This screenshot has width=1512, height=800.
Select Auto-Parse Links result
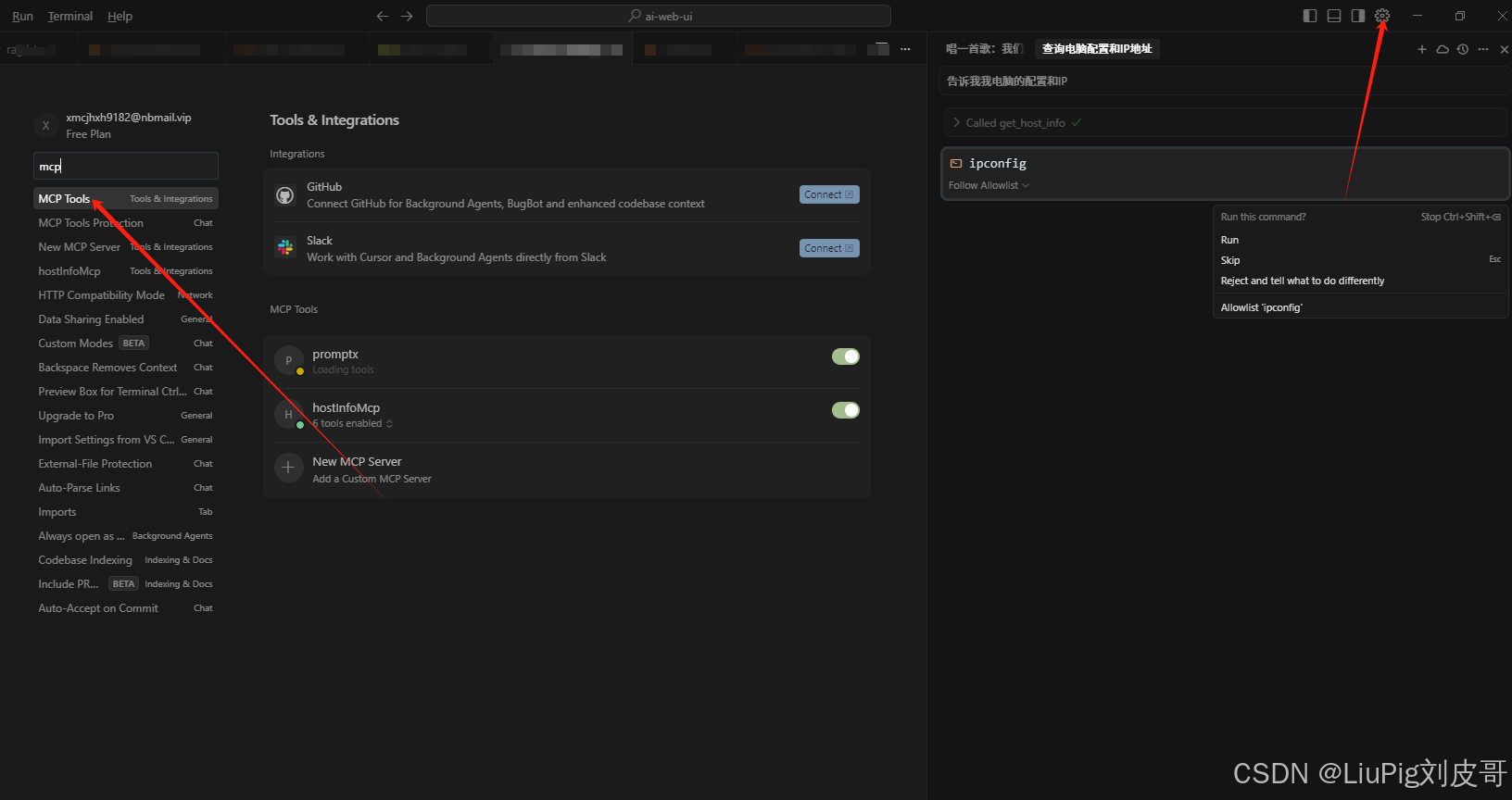click(x=126, y=488)
